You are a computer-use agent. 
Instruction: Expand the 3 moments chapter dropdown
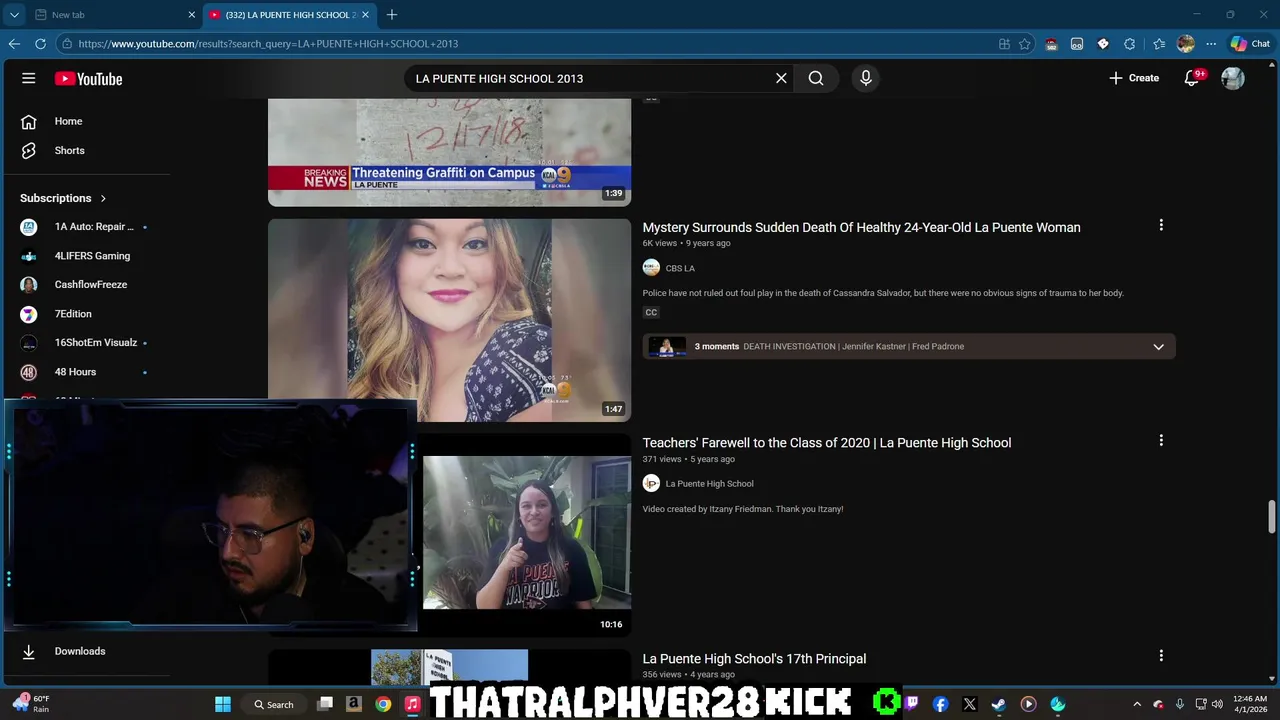point(1158,347)
